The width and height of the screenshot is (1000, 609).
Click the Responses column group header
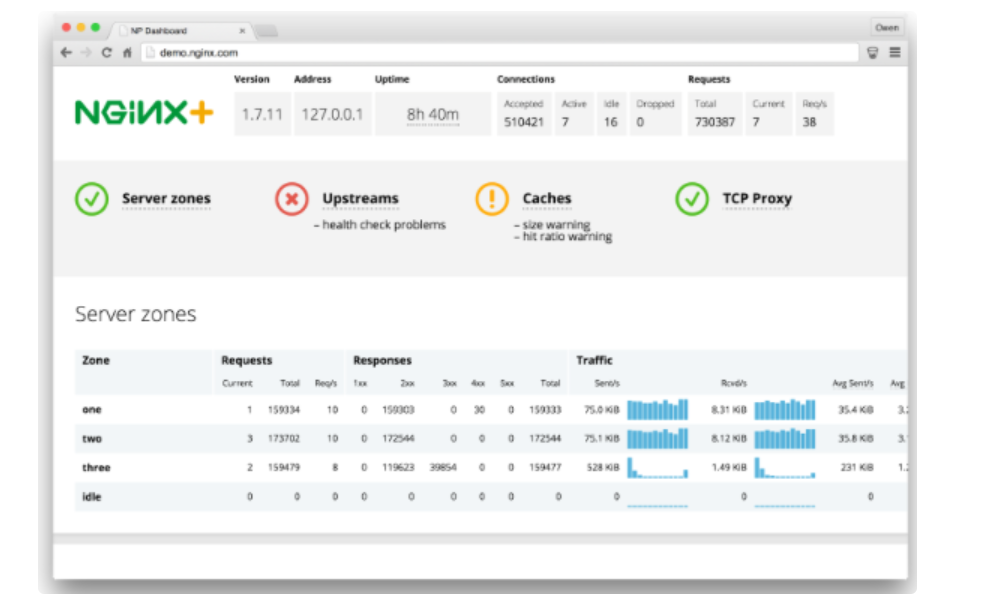pos(382,360)
